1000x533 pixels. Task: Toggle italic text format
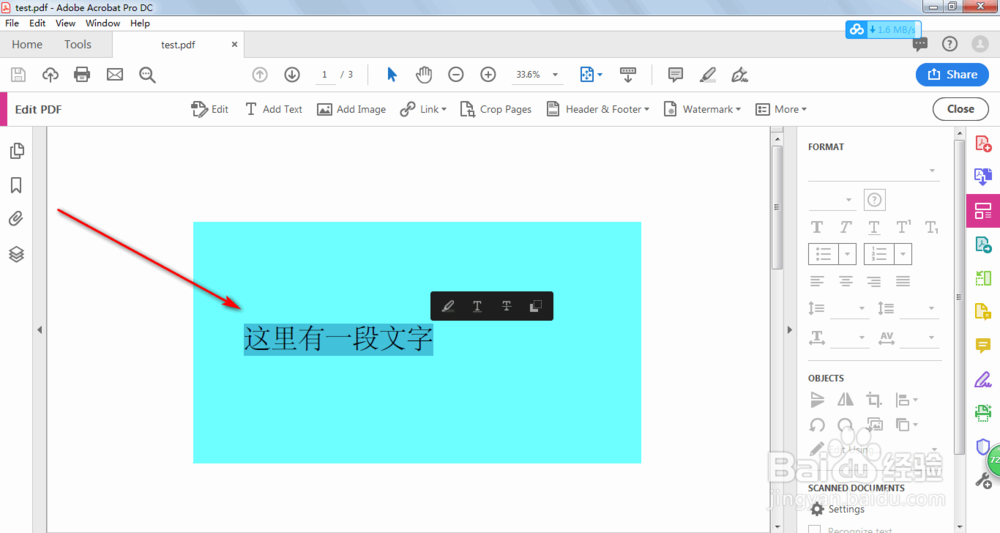click(x=846, y=227)
